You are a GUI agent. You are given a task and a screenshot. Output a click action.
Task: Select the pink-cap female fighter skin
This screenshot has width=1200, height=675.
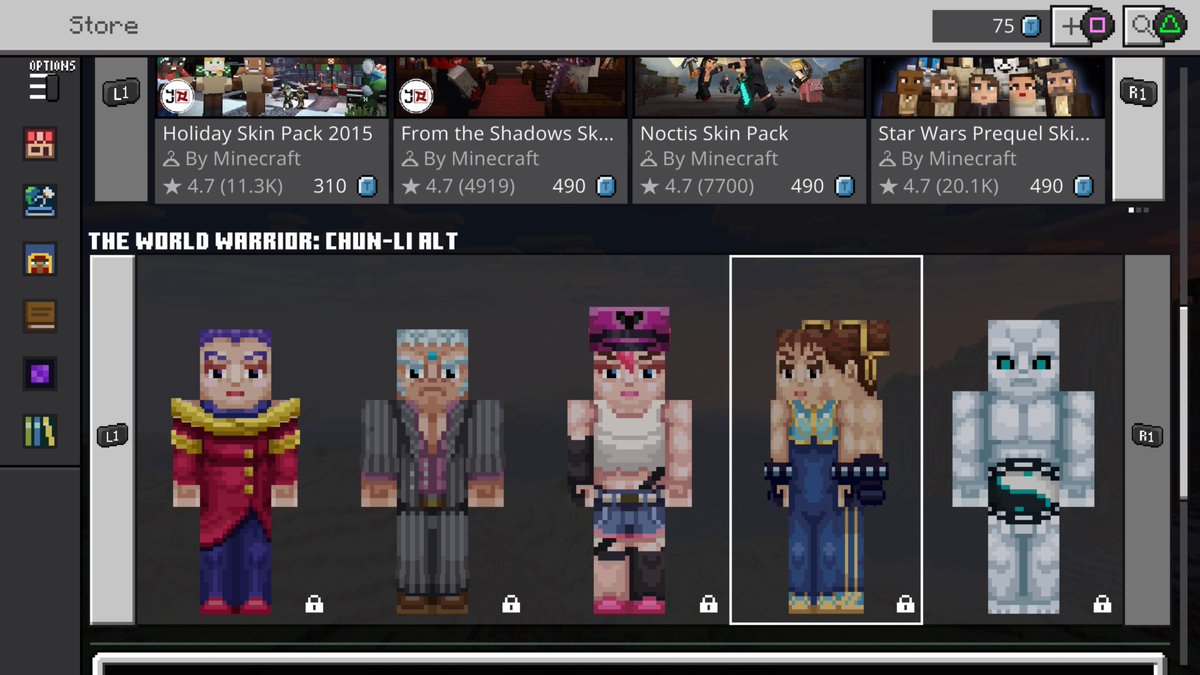(629, 460)
